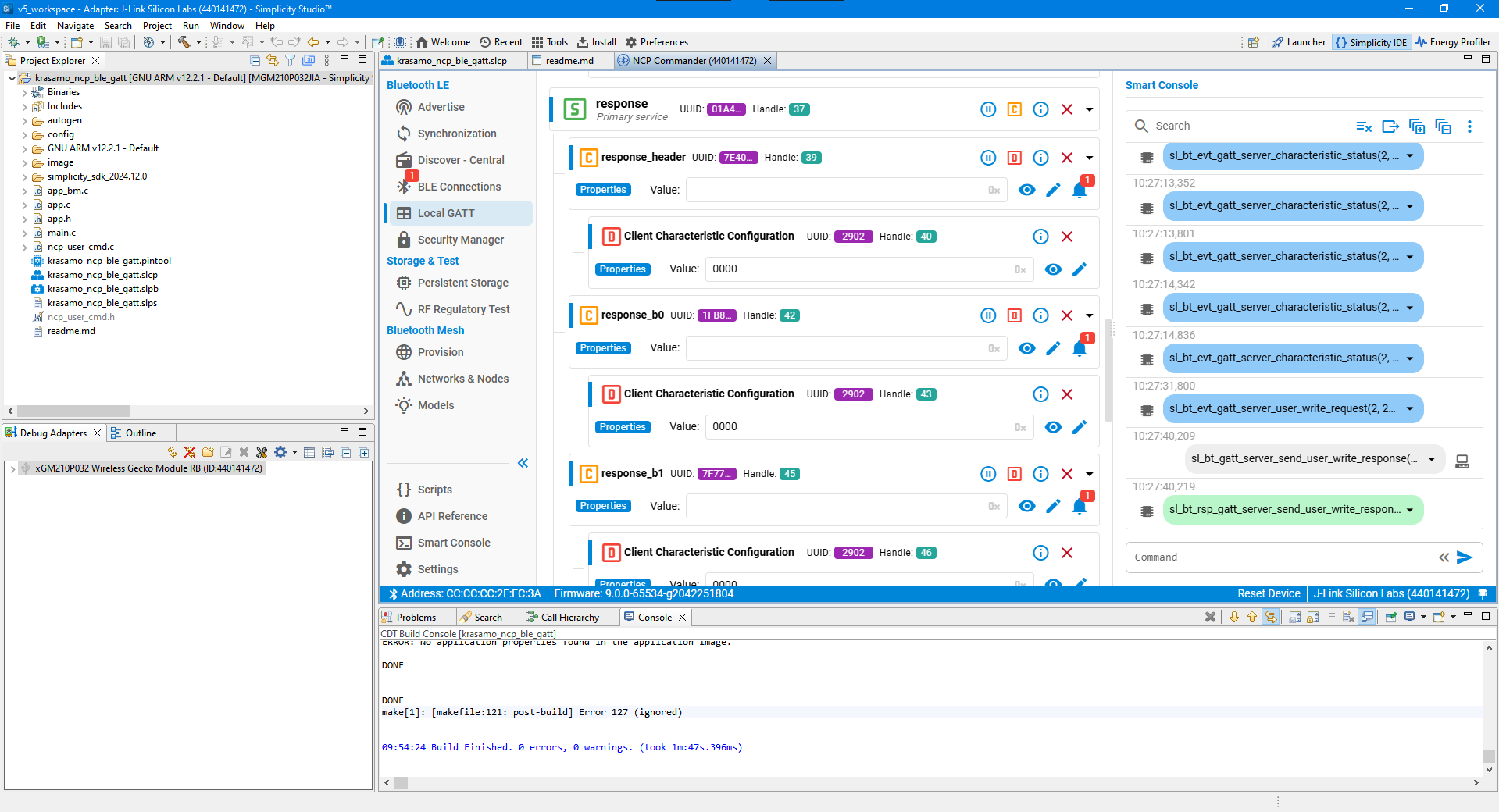The width and height of the screenshot is (1499, 812).
Task: Open the Models page
Action: pyautogui.click(x=435, y=405)
